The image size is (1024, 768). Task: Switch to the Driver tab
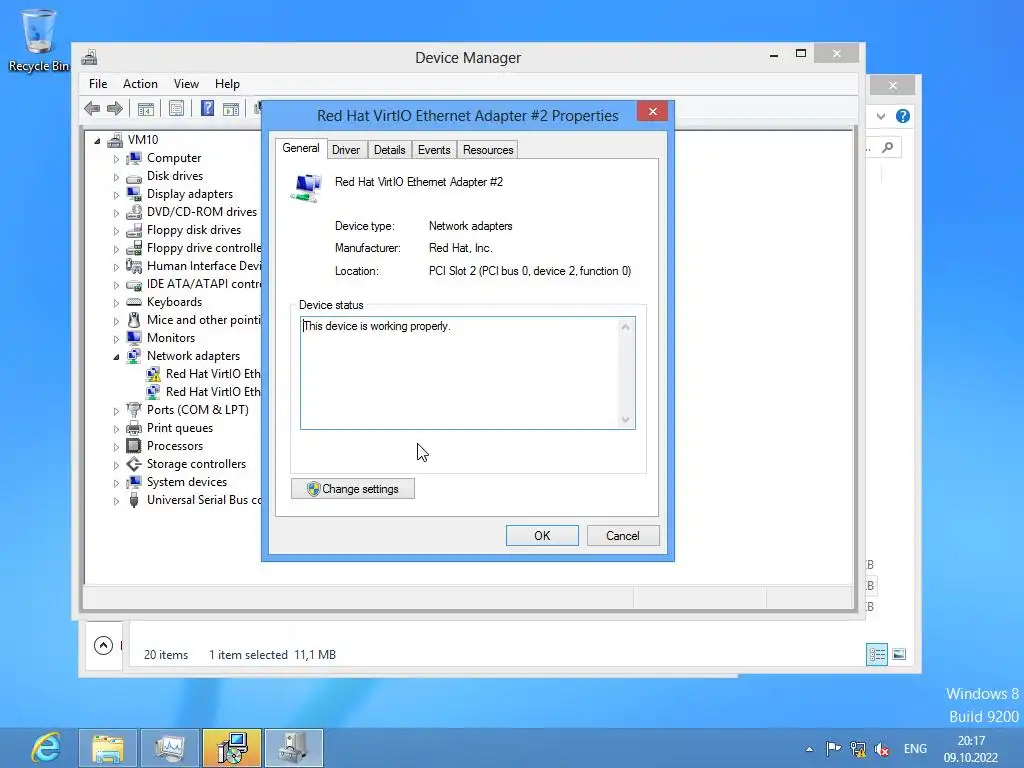[345, 150]
